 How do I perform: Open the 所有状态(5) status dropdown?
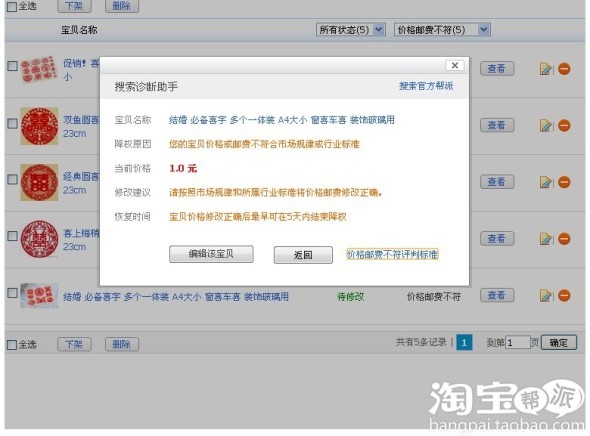point(351,30)
